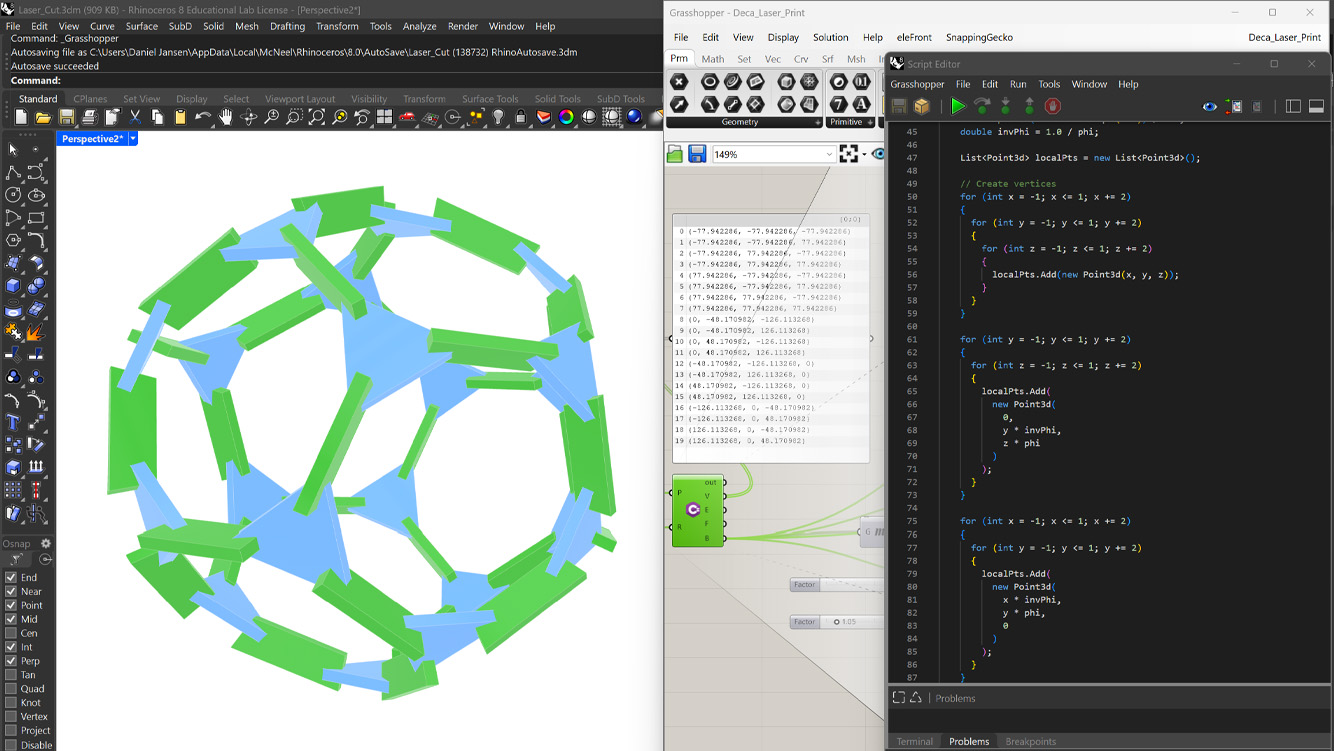1334x751 pixels.
Task: Click the lightbulb Show/Hide objects icon
Action: (x=498, y=117)
